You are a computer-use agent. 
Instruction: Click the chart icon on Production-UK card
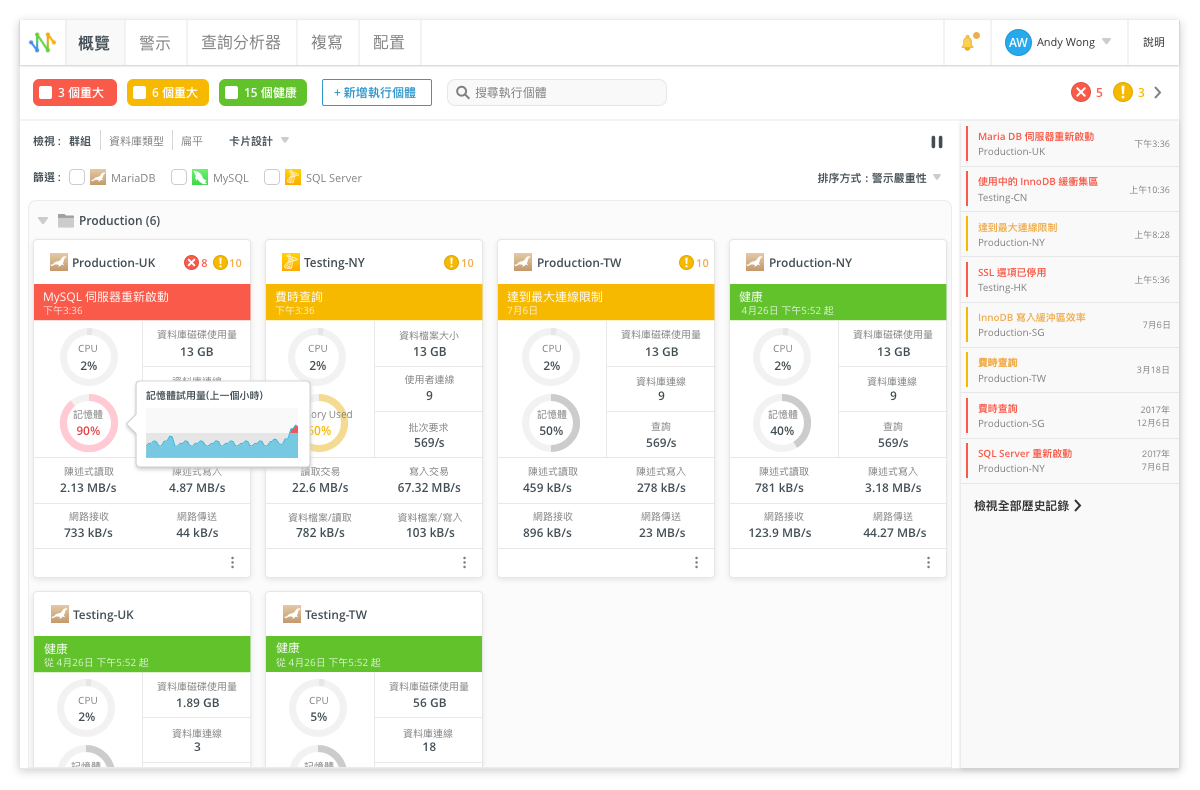tap(59, 262)
